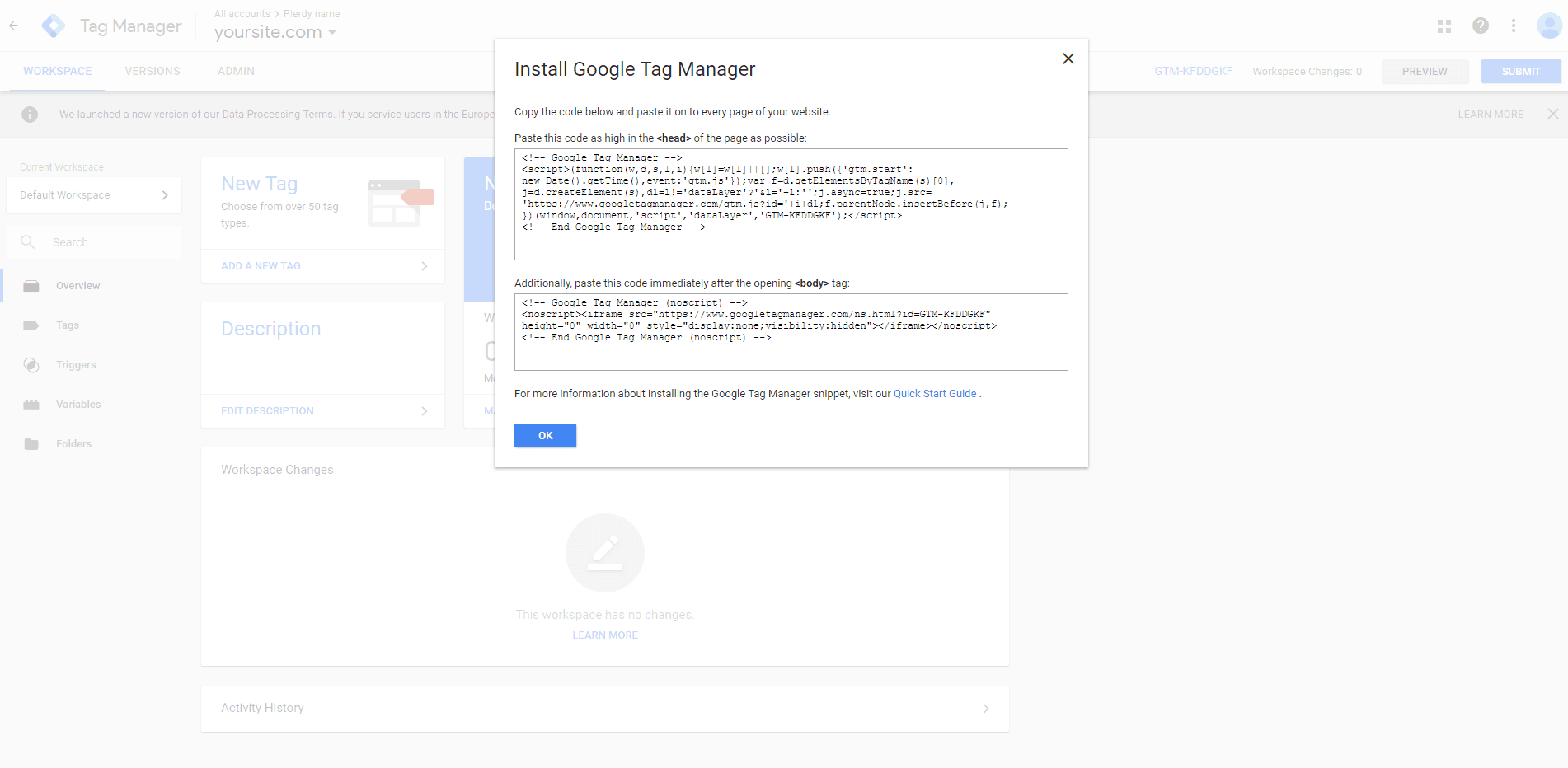Open the Google apps grid icon
Viewport: 1568px width, 768px height.
[x=1444, y=26]
